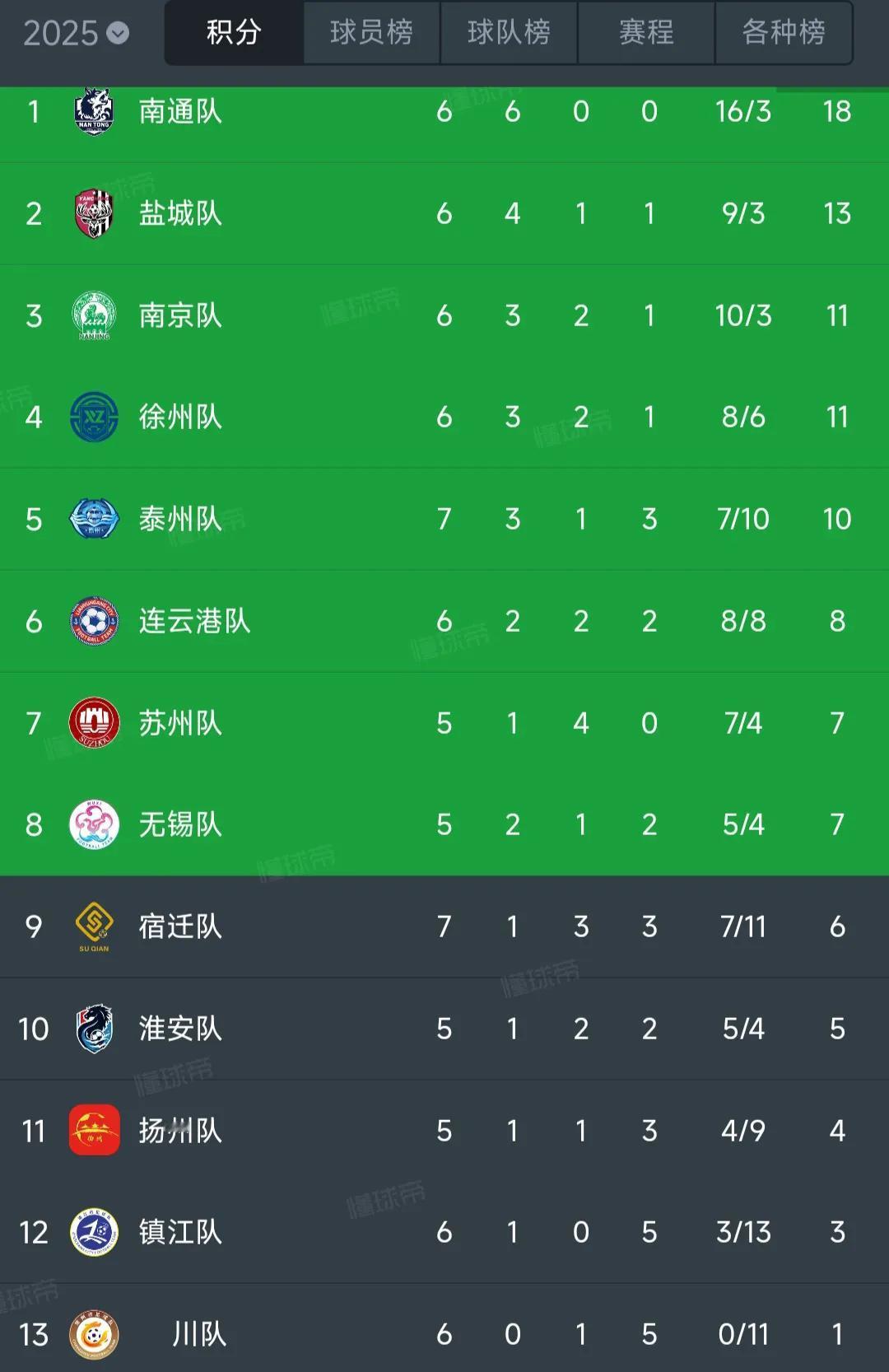
Task: Switch to the 球队榜 tab
Action: point(509,33)
